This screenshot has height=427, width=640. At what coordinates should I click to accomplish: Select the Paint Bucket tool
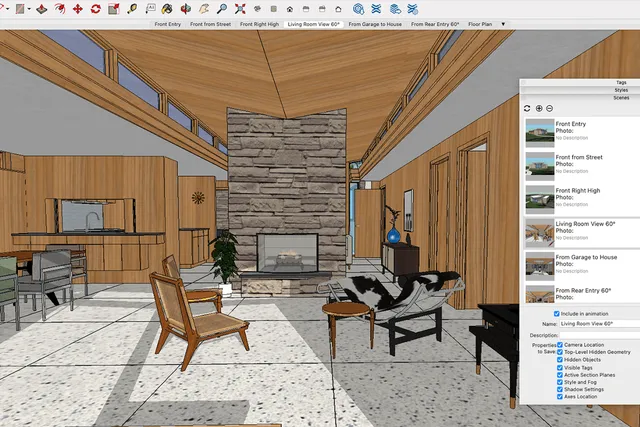[x=167, y=9]
